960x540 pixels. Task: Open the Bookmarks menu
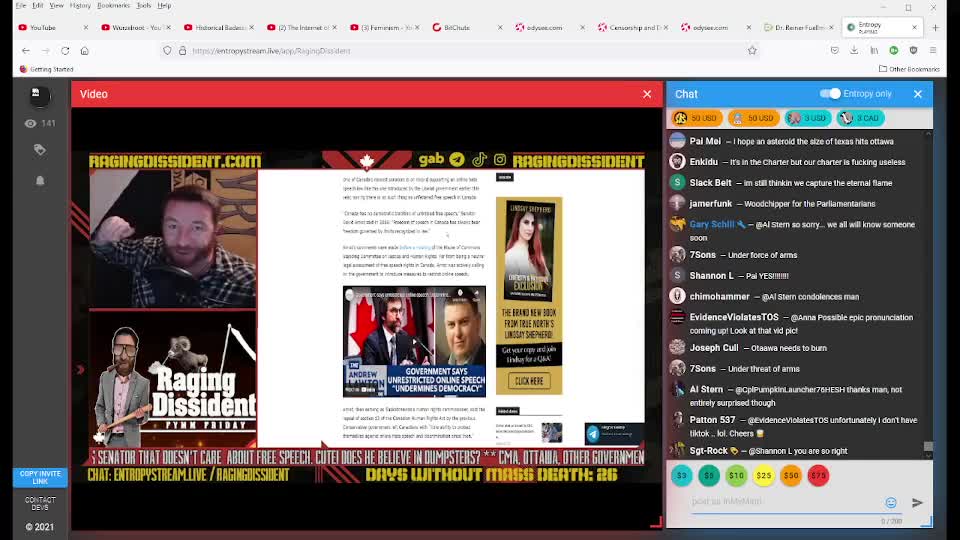113,6
